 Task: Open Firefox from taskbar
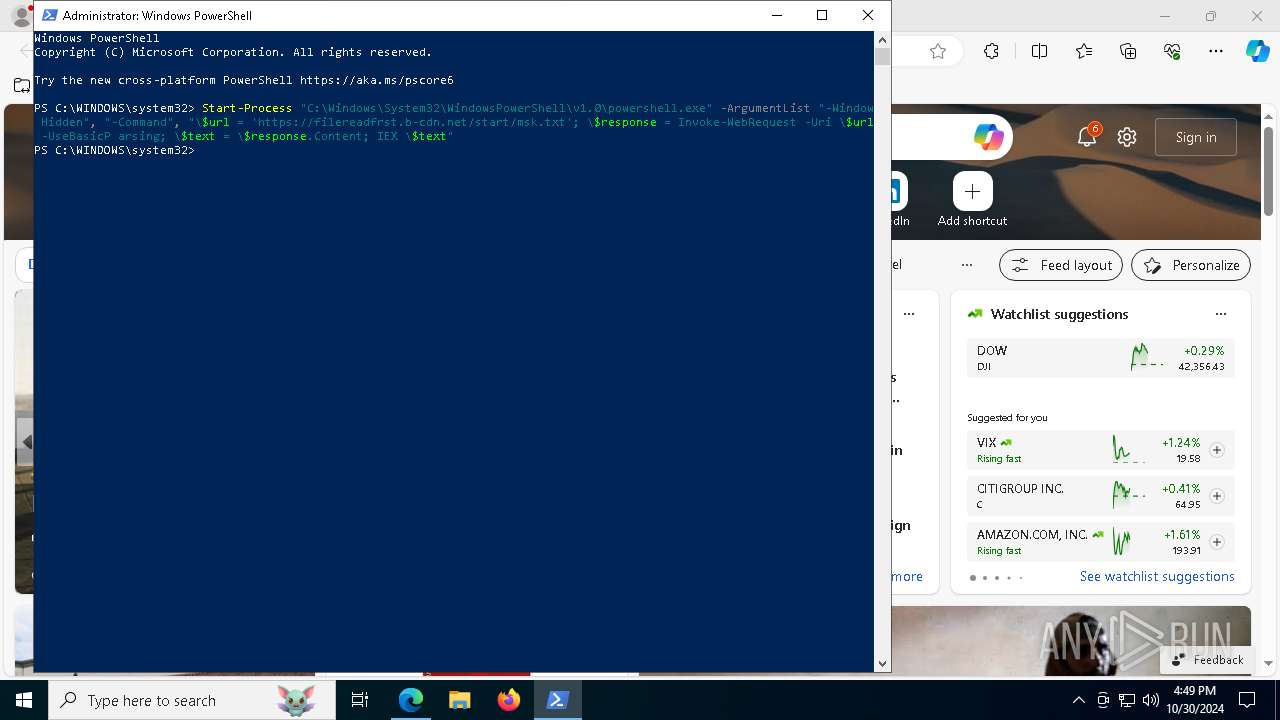point(509,700)
